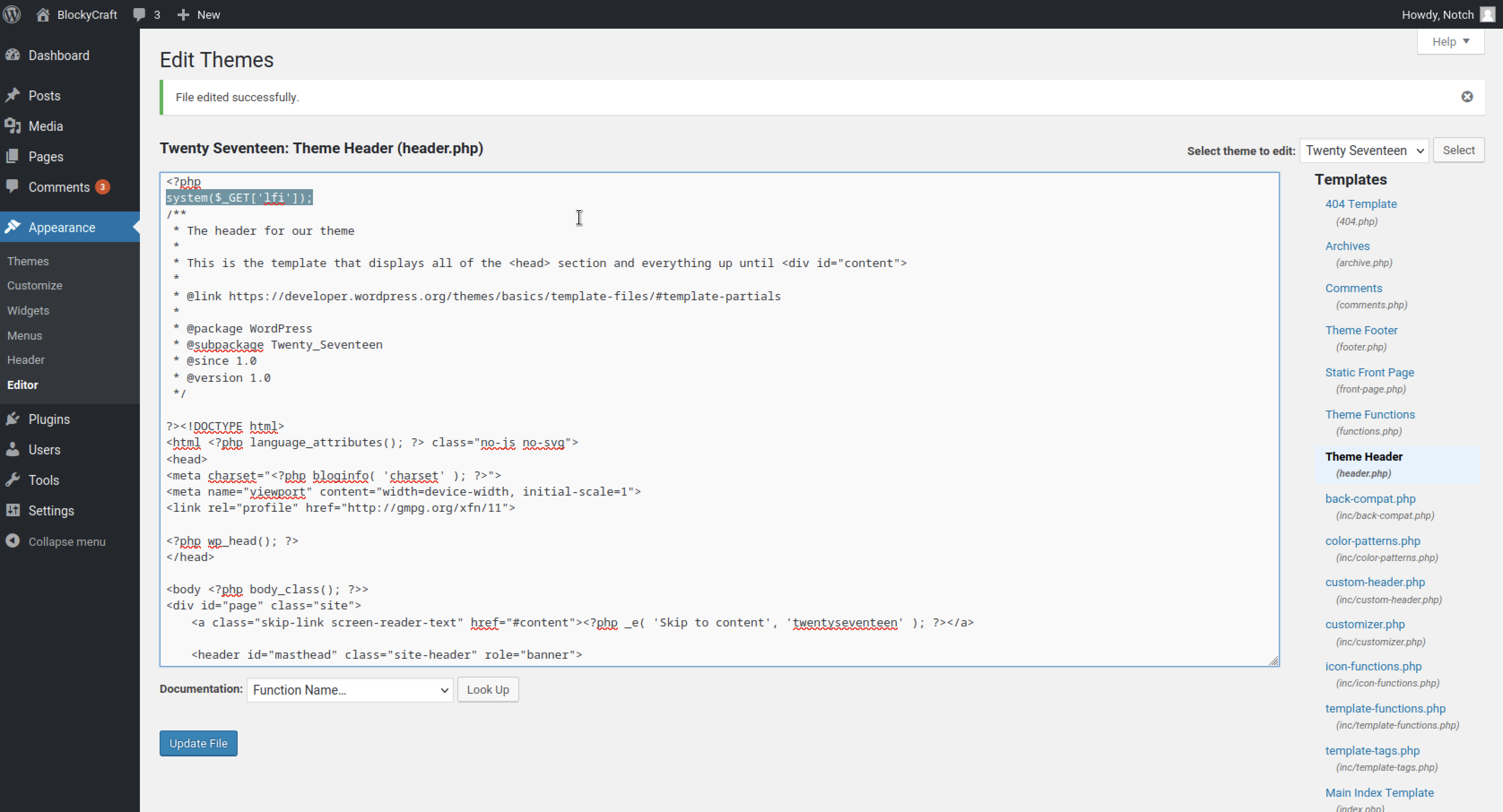The image size is (1503, 812).
Task: Click the Select theme button
Action: pyautogui.click(x=1459, y=151)
